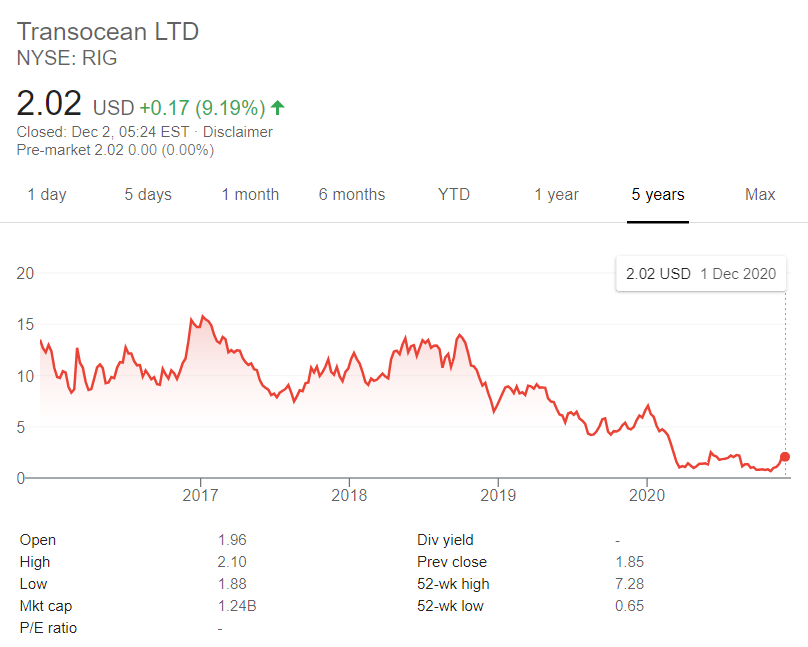This screenshot has width=808, height=647.
Task: Click the 2.02 USD price tooltip
Action: pos(700,273)
